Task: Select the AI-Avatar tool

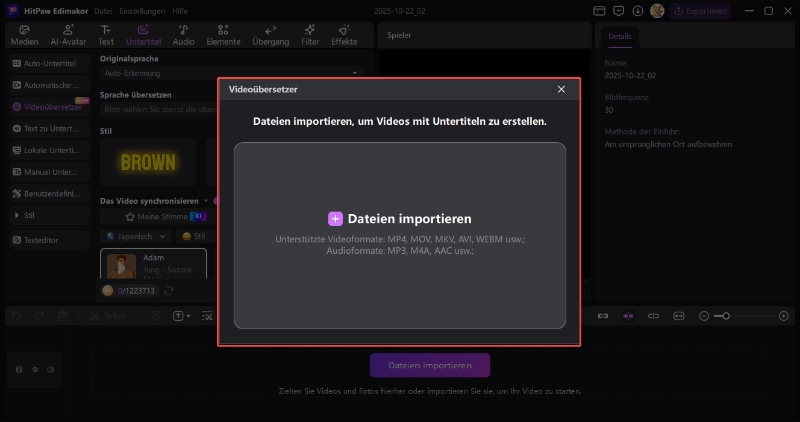Action: [x=67, y=35]
